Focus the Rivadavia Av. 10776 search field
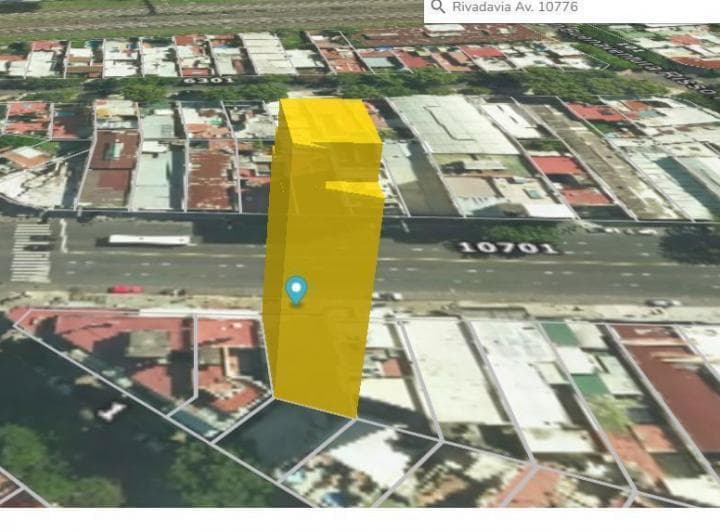 572,10
